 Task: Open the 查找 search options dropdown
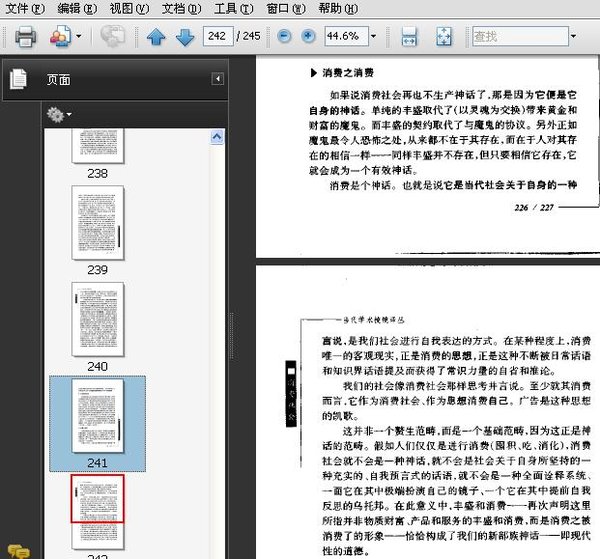click(573, 36)
